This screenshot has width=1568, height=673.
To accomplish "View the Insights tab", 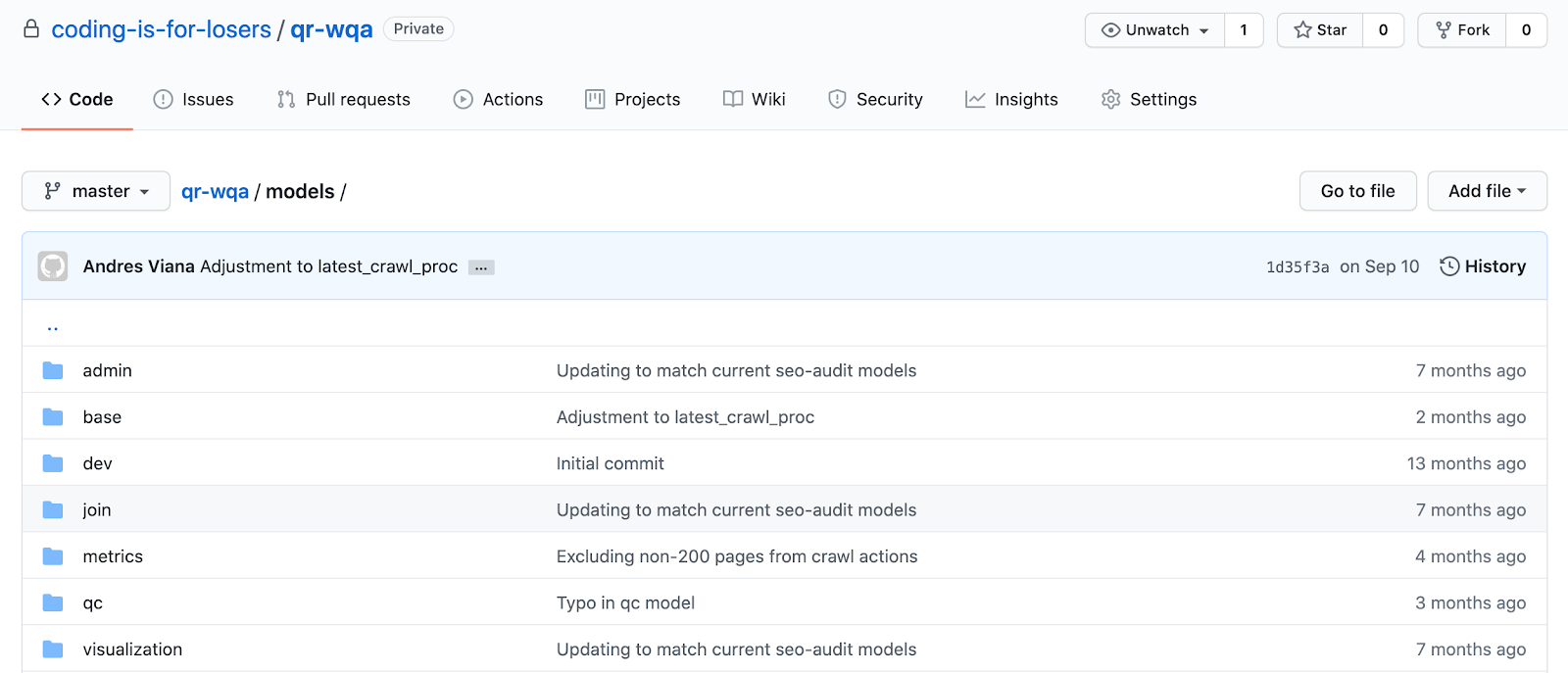I will point(1011,99).
